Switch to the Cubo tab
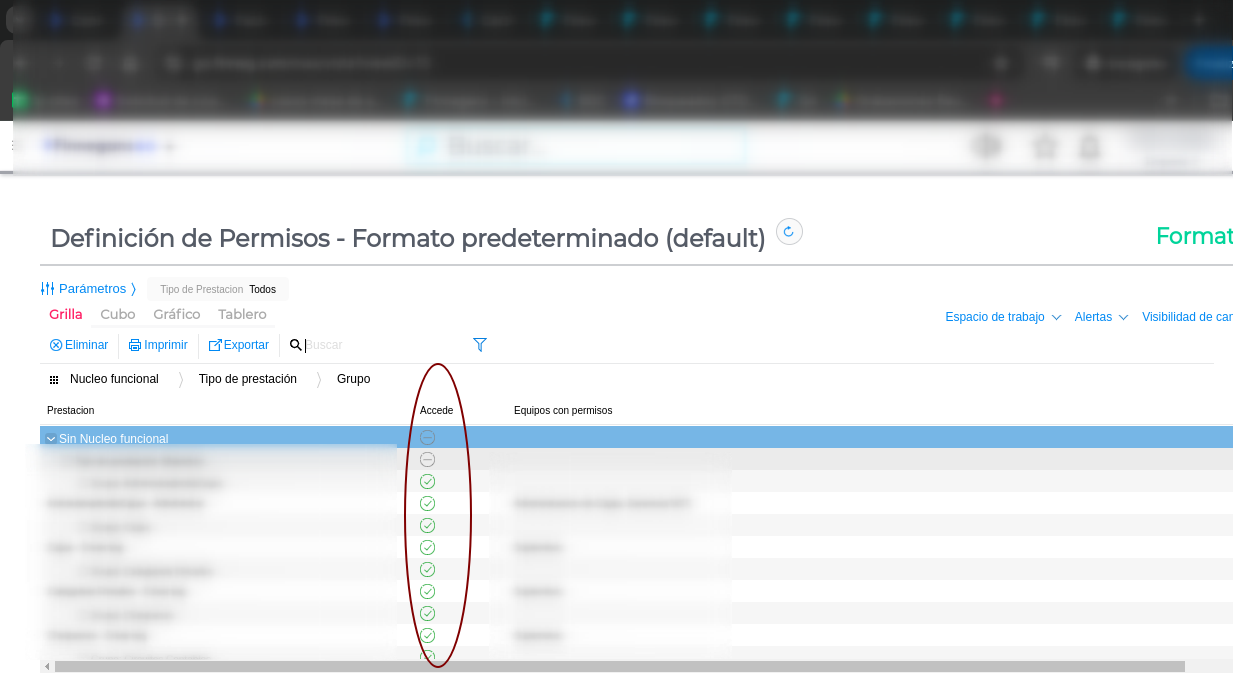Screen dimensions: 1233x673 [x=118, y=314]
